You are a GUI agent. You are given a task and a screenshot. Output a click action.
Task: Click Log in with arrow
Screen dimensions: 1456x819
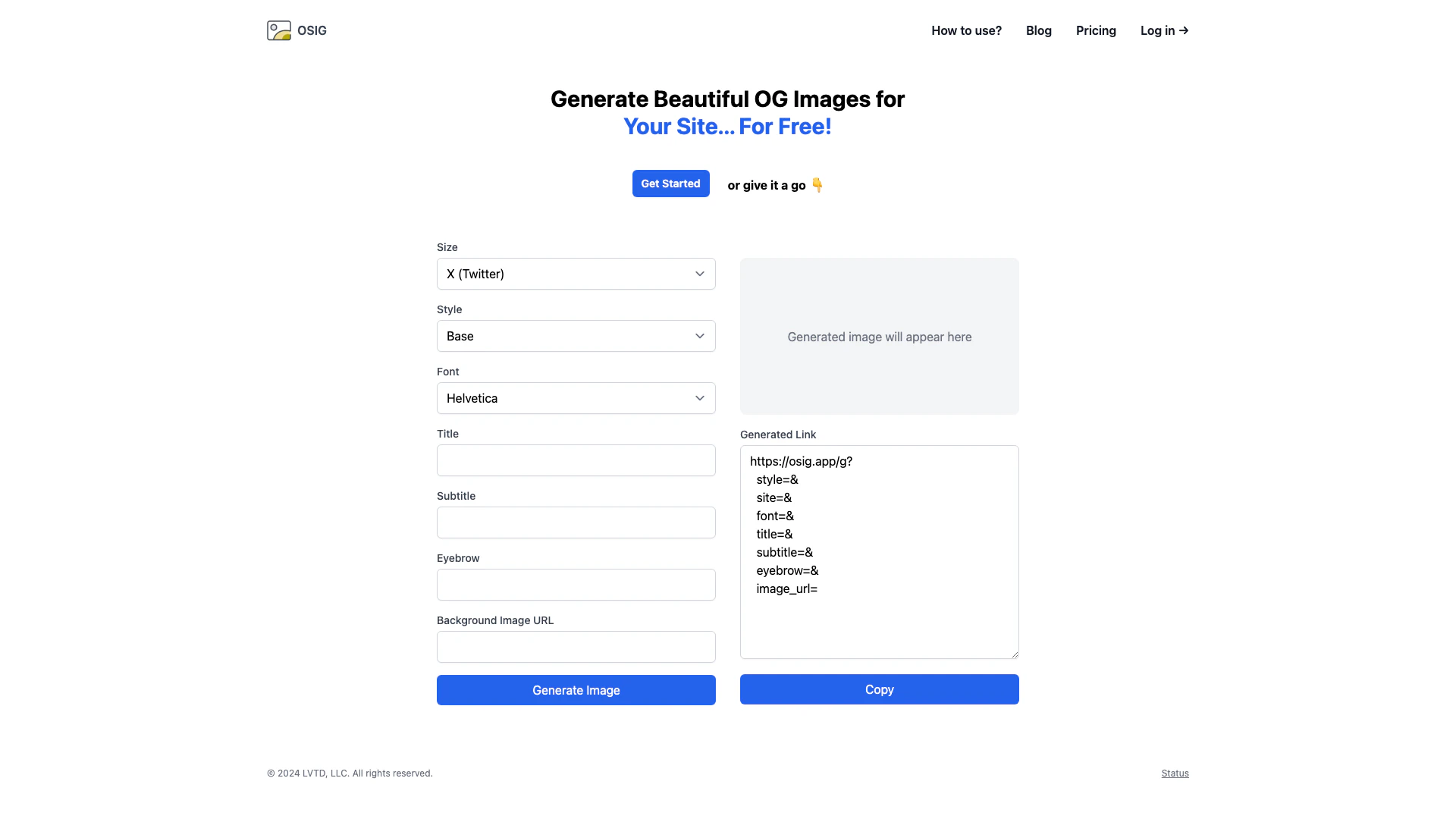coord(1164,30)
